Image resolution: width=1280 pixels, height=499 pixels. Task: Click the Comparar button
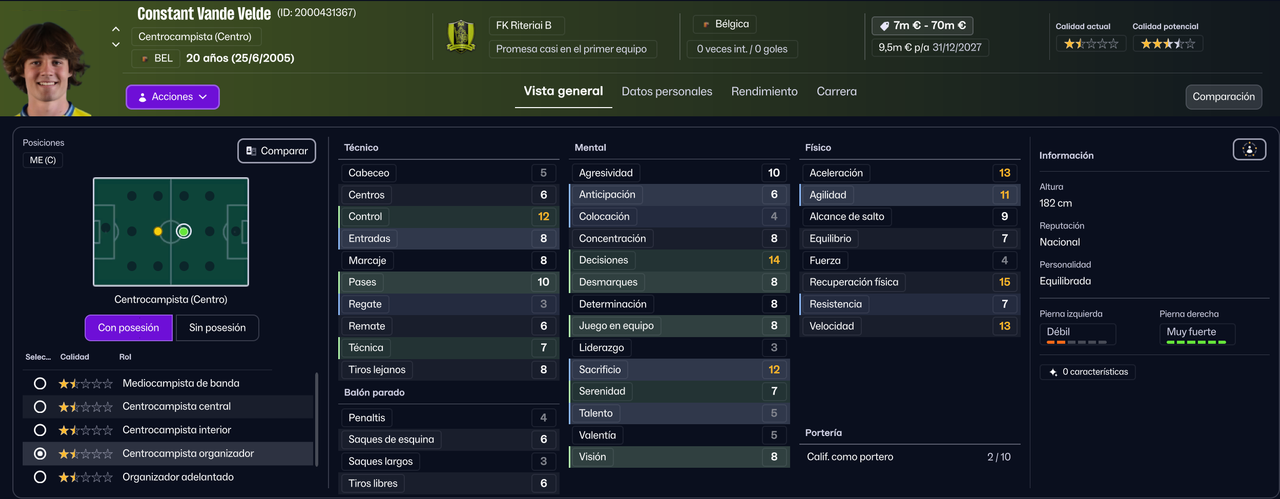pos(277,151)
